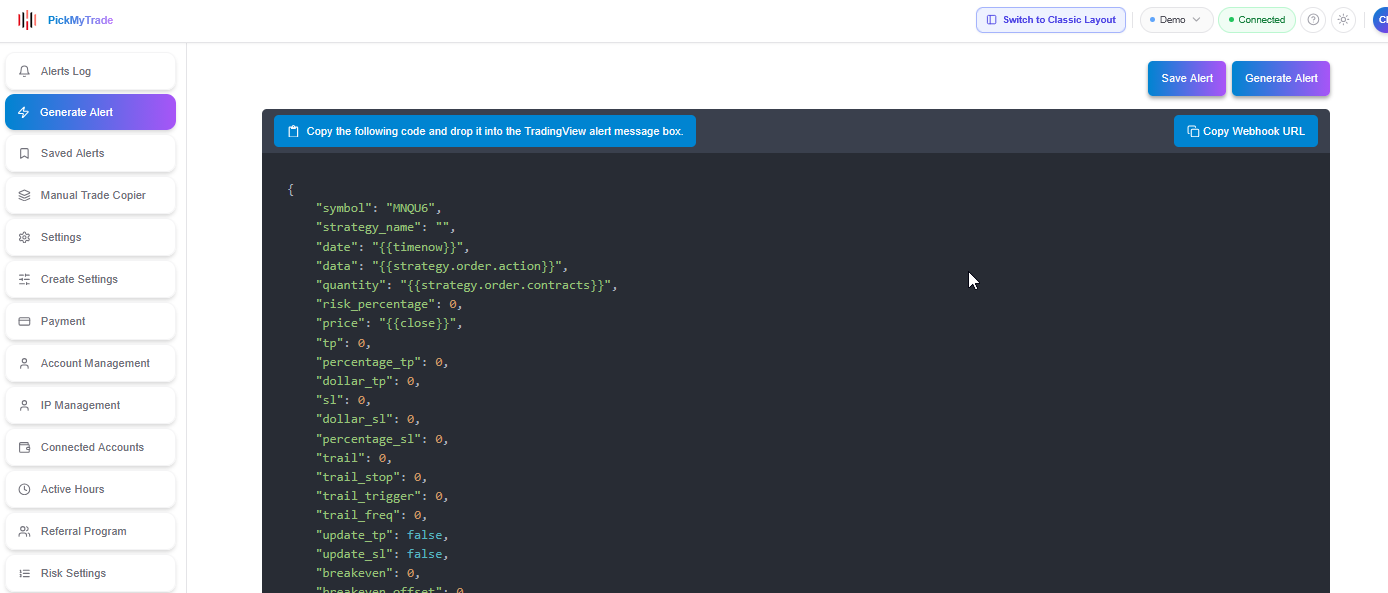Click the list icon beside Risk Settings
1388x593 pixels.
24,573
